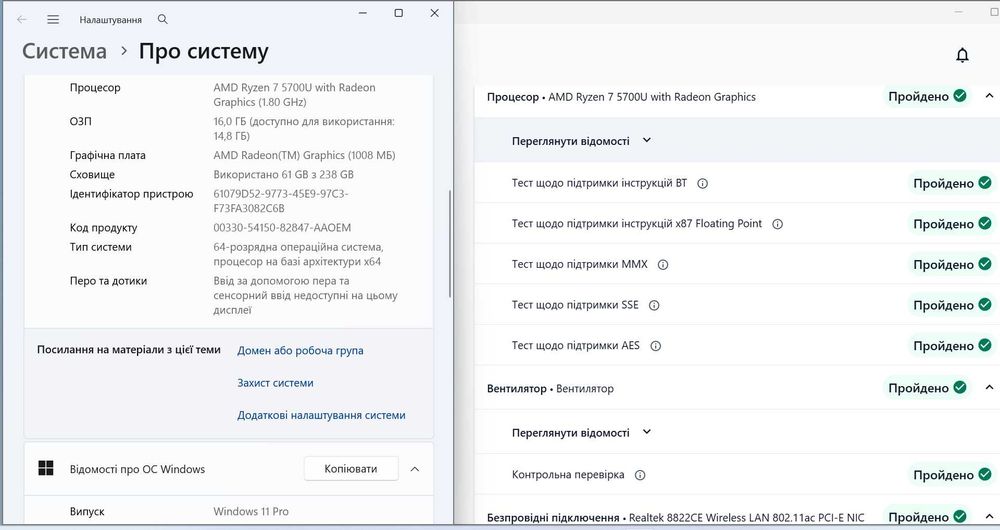This screenshot has height=530, width=1000.
Task: Click the back arrow in Settings
Action: point(22,20)
